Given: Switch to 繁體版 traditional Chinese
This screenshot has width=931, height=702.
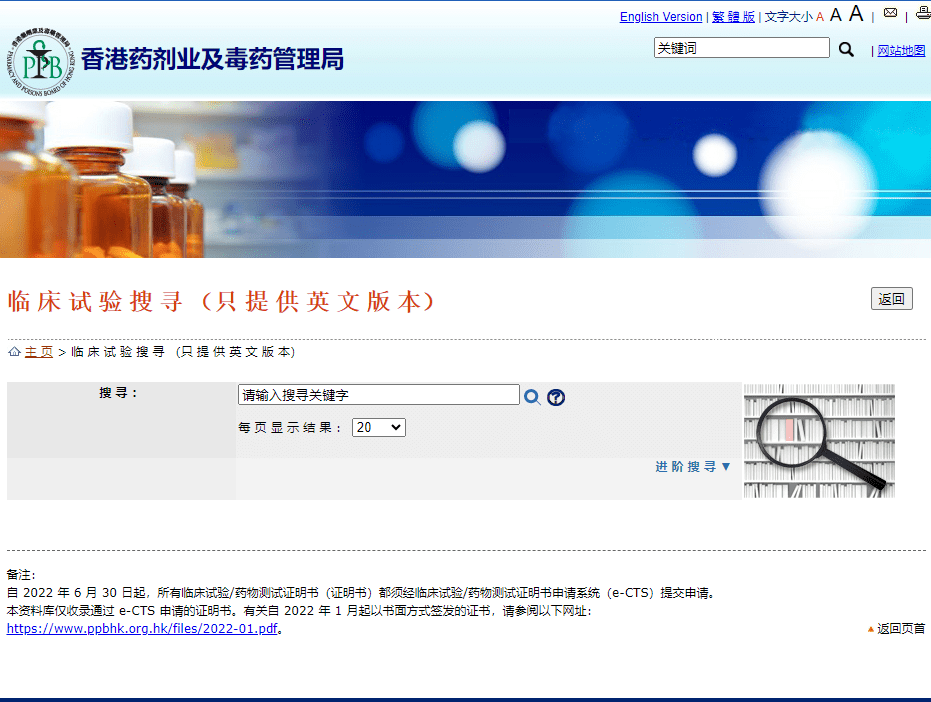Looking at the screenshot, I should 733,17.
